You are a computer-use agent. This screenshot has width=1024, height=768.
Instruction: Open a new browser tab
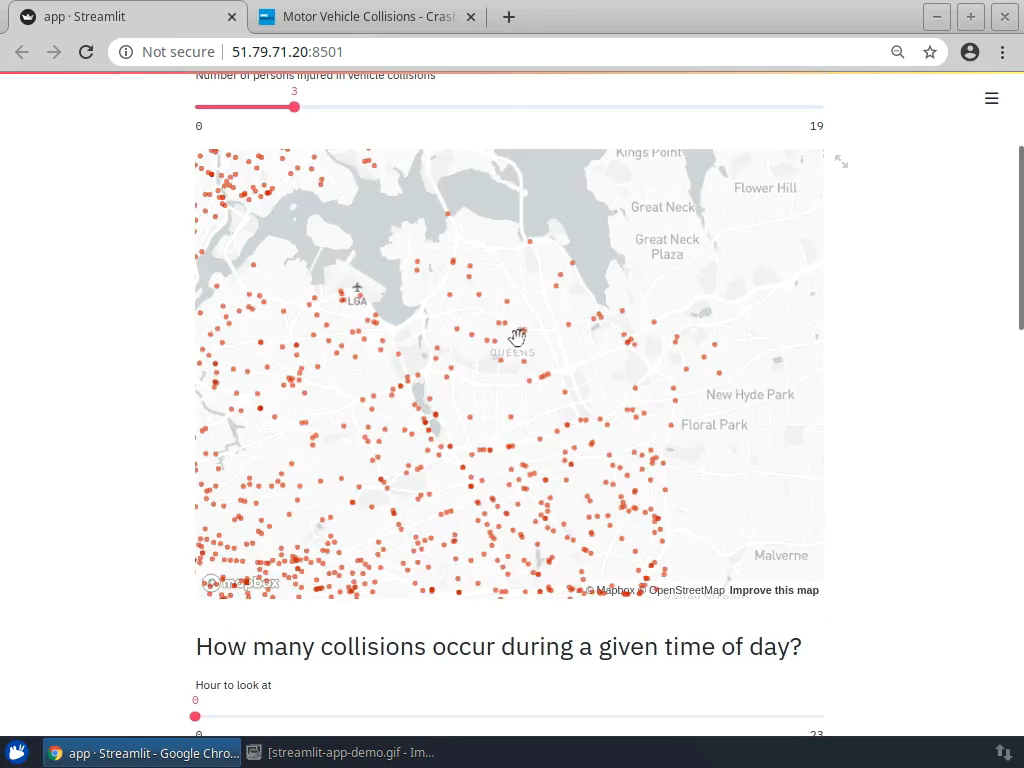[509, 17]
